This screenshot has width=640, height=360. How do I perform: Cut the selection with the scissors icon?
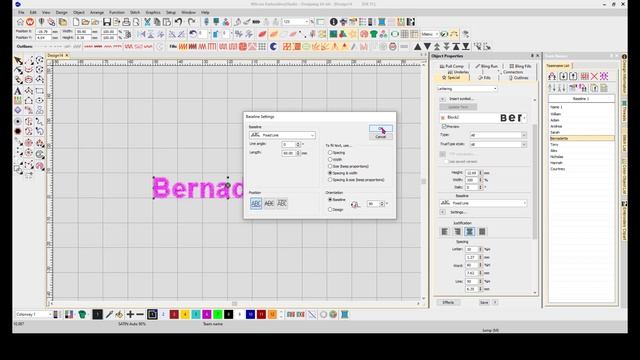[147, 22]
